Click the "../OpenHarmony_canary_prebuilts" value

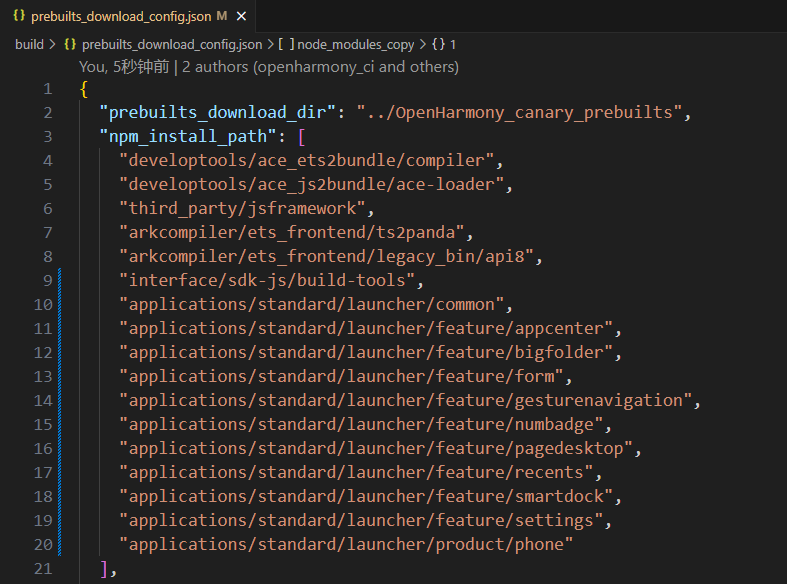click(x=519, y=113)
